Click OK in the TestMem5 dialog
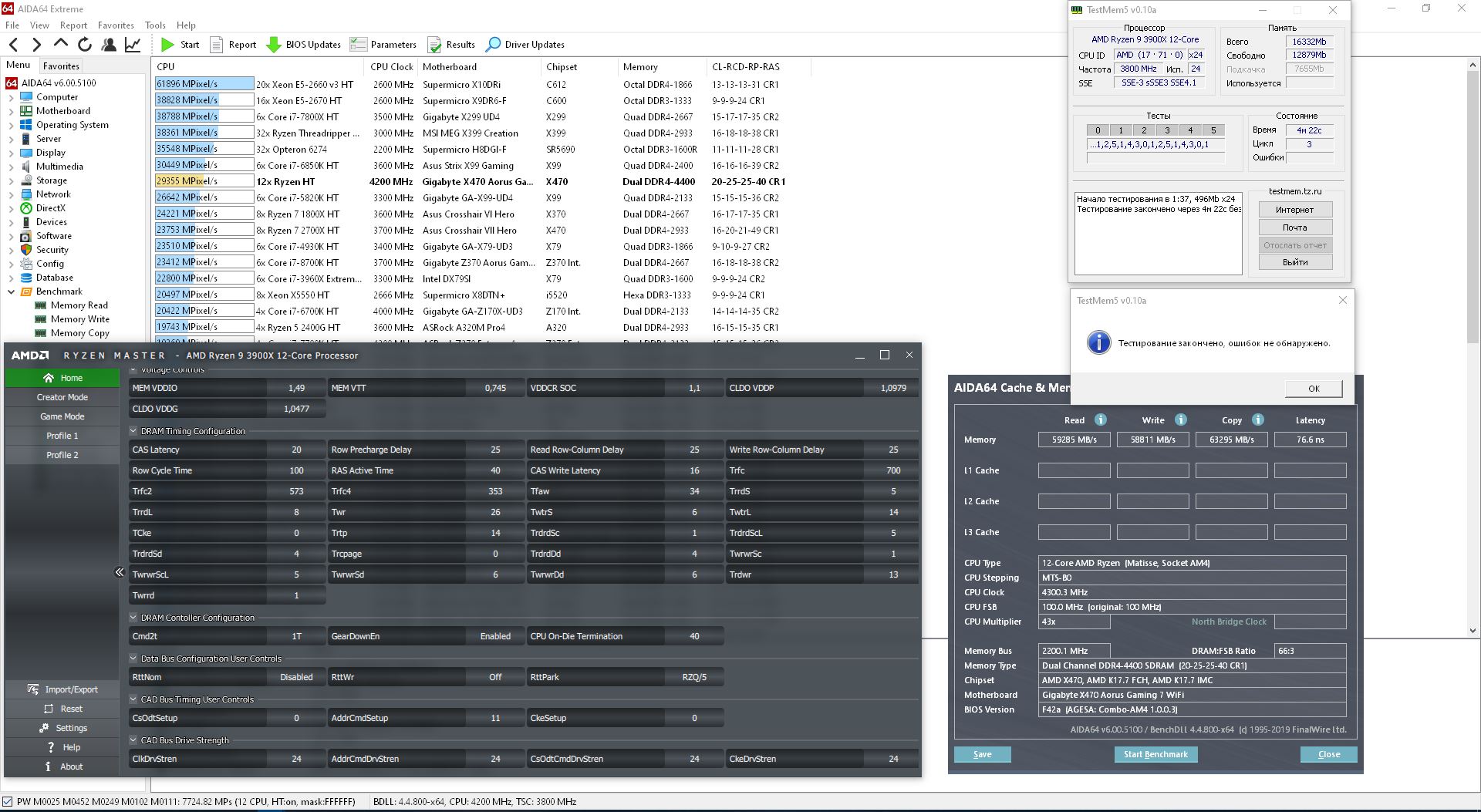 1314,389
